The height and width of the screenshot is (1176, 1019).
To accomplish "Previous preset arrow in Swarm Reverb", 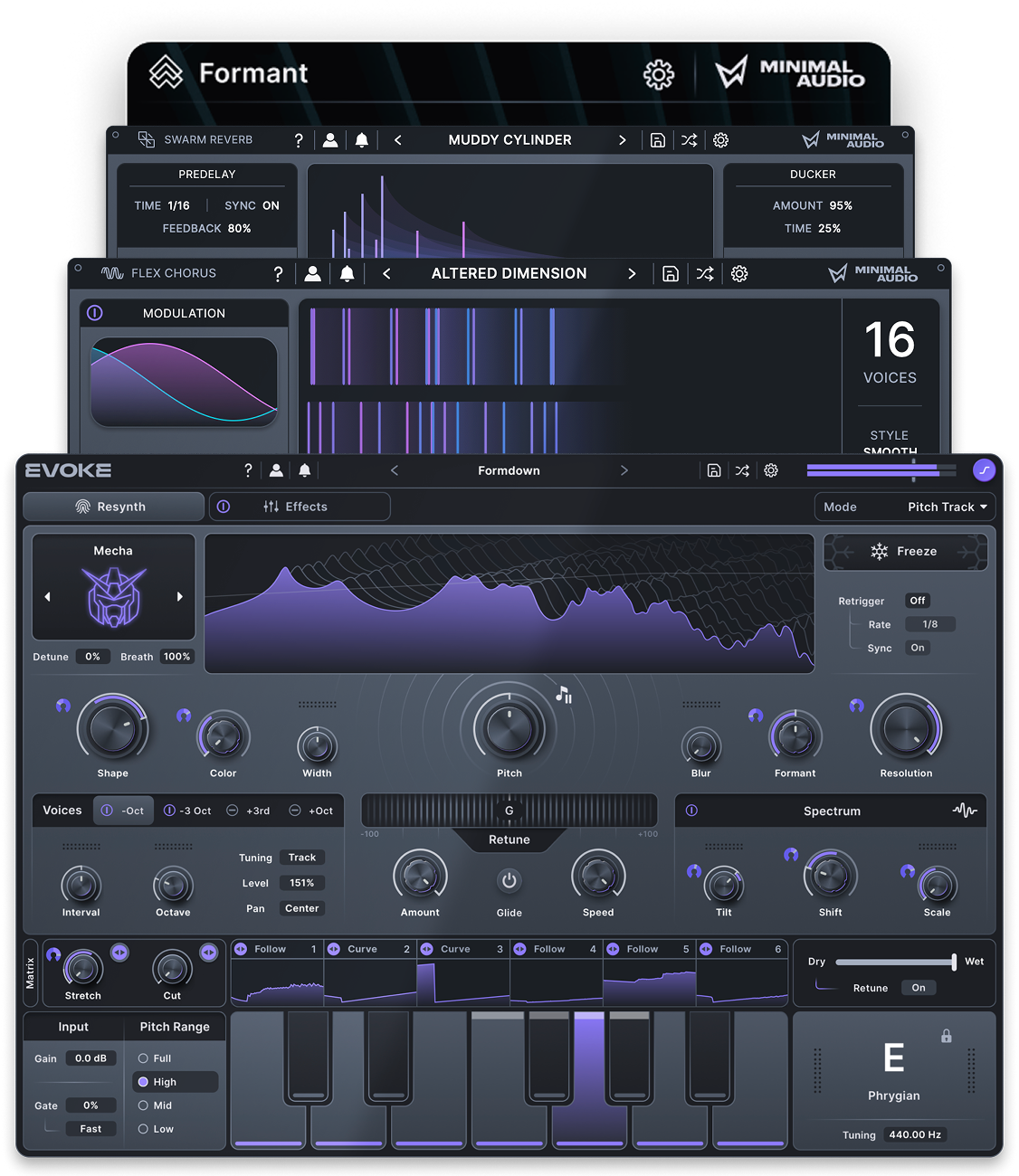I will click(x=398, y=140).
